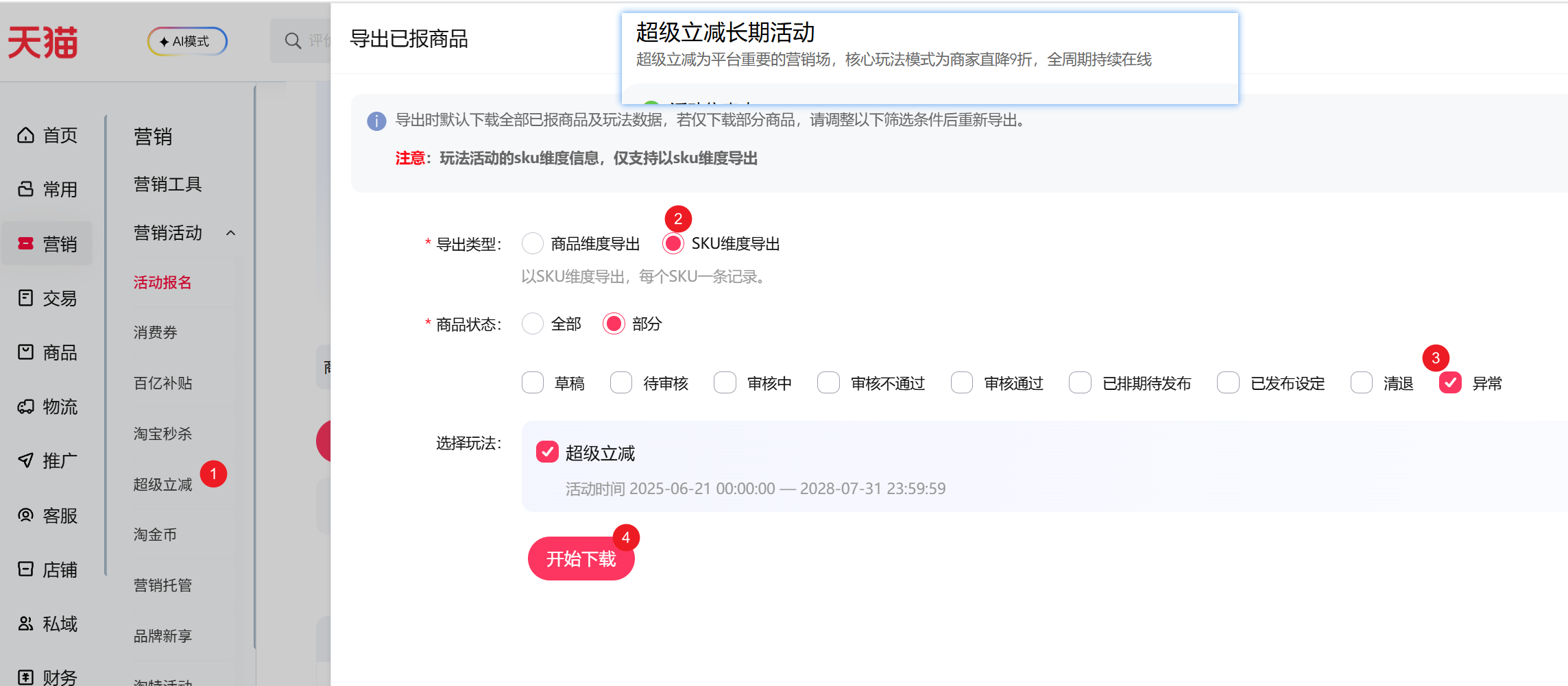Click the 商品 icon in the sidebar
1568x686 pixels.
[26, 352]
